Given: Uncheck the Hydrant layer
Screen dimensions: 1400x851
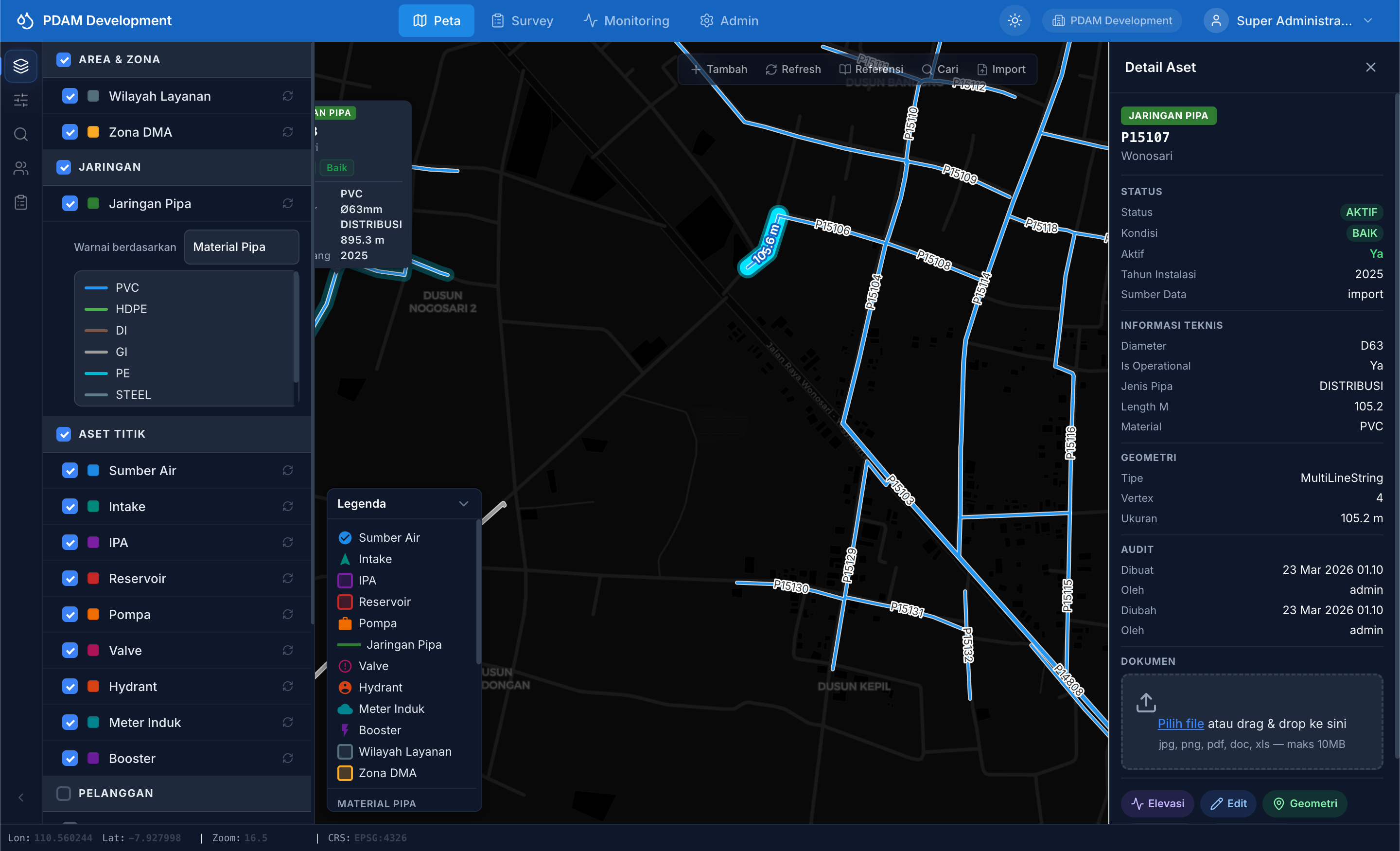Looking at the screenshot, I should (70, 686).
